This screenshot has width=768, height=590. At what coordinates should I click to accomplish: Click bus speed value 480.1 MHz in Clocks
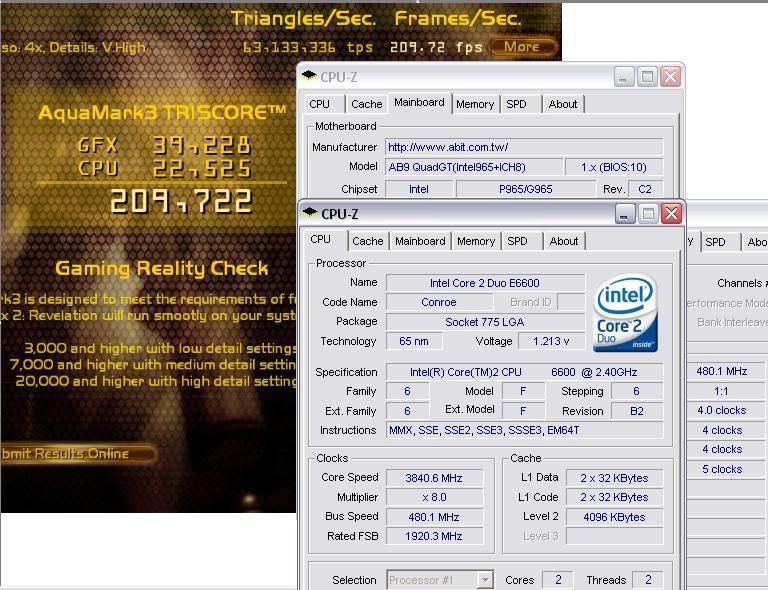[434, 517]
